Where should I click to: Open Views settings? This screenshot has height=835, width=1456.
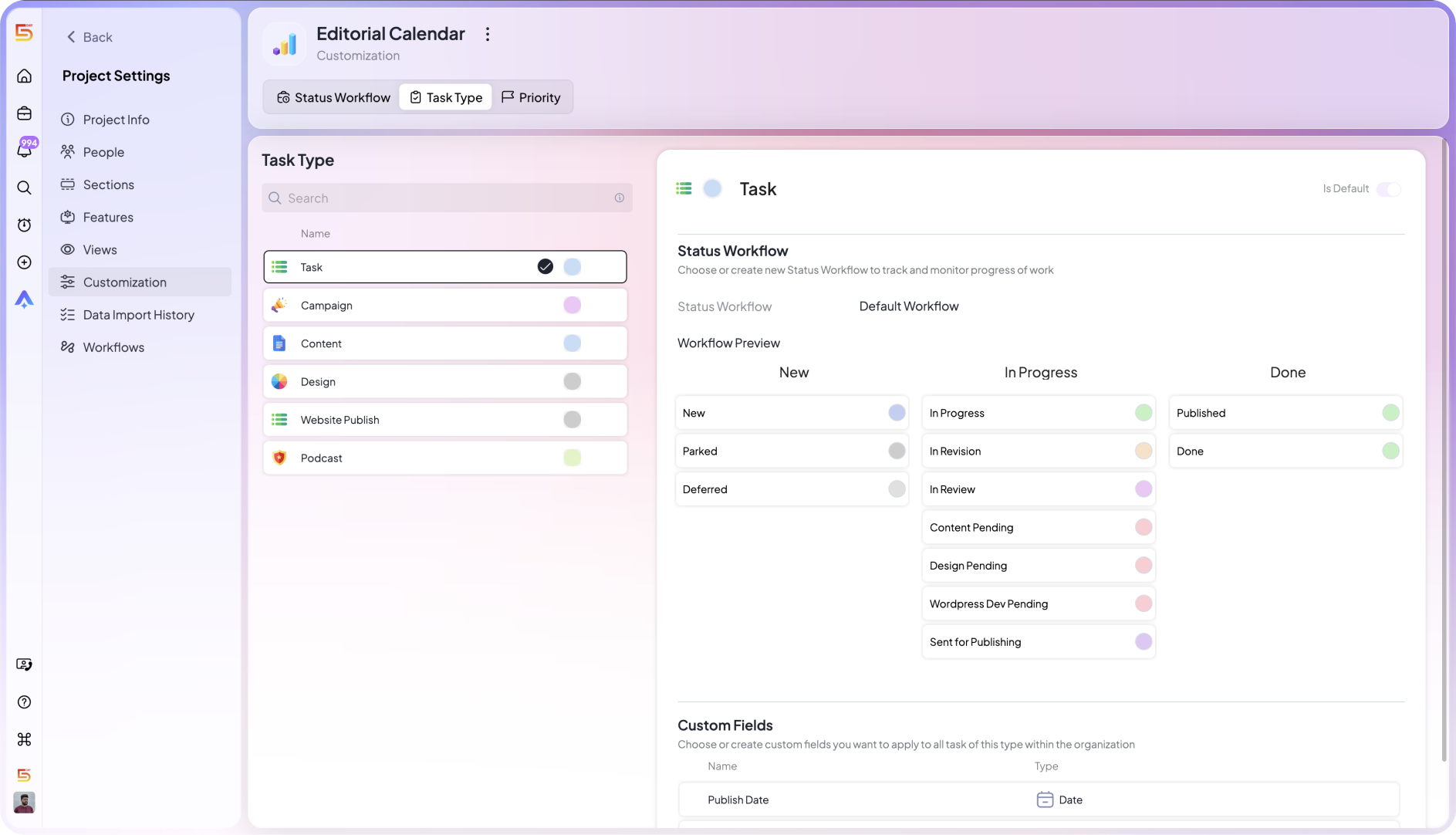tap(140, 249)
